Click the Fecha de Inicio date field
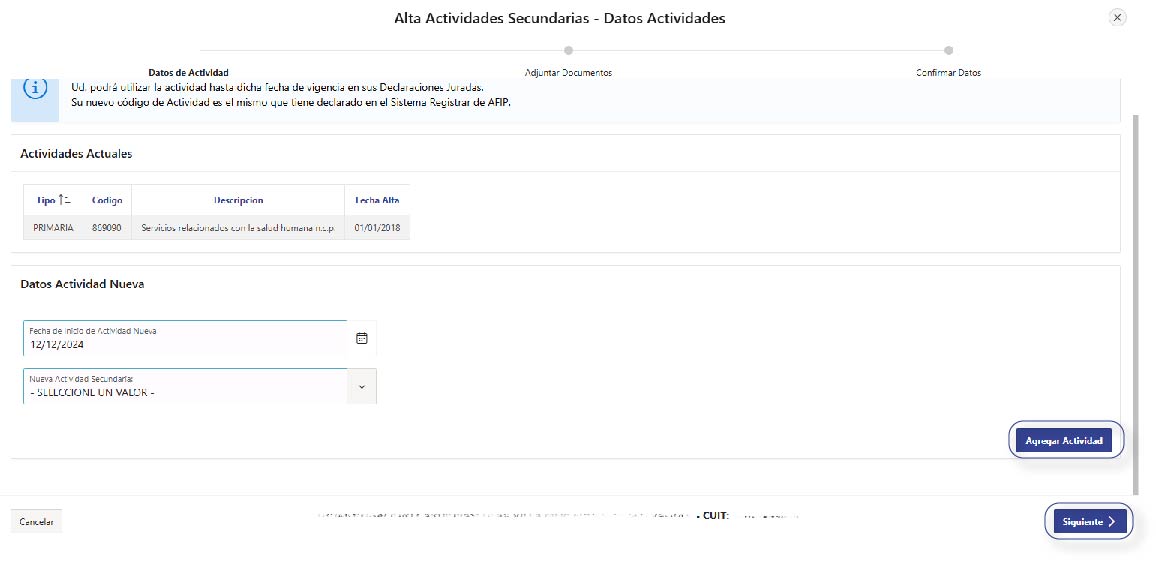The image size is (1156, 562). pyautogui.click(x=185, y=339)
